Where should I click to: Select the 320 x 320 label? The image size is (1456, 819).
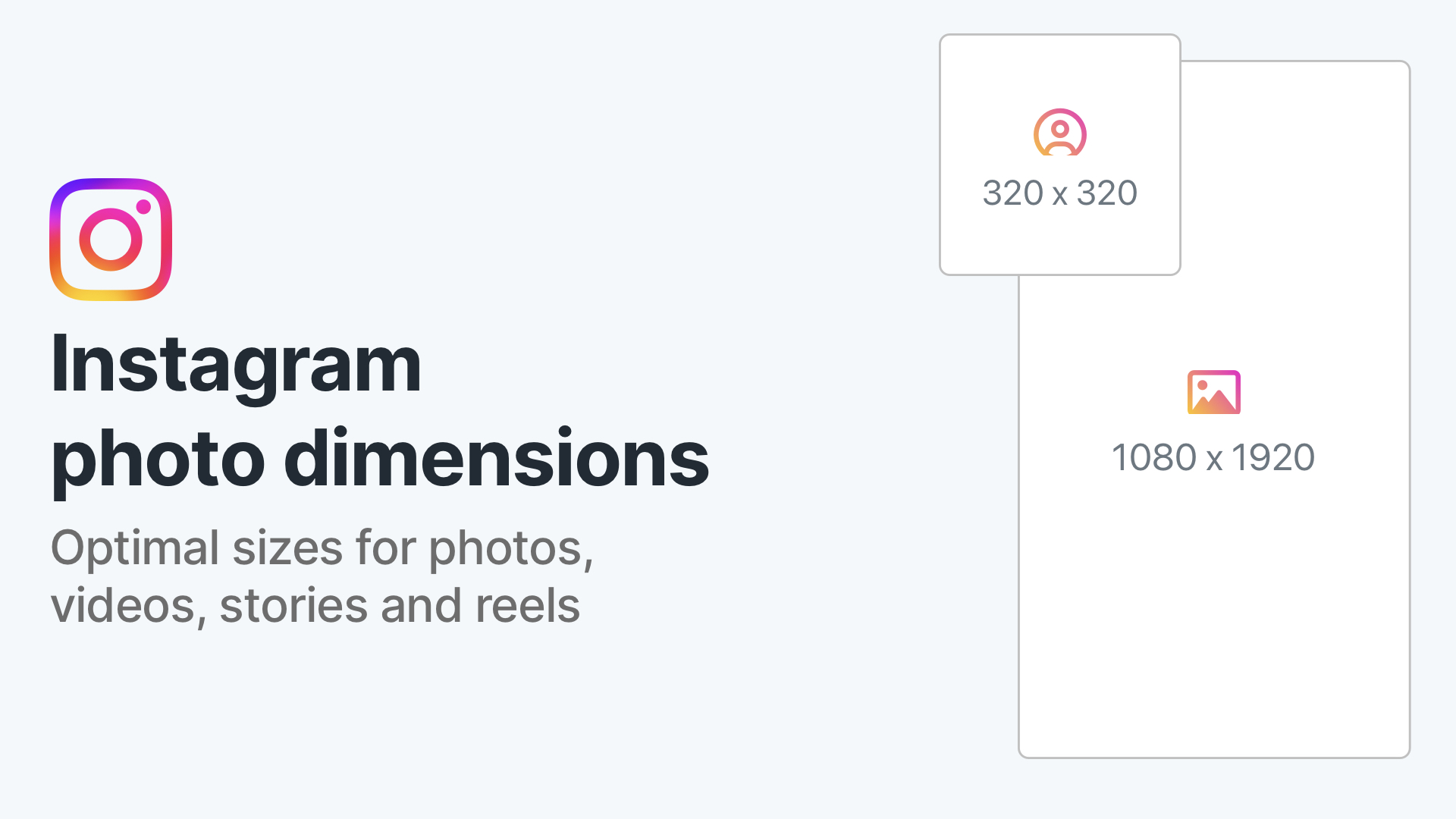coord(1059,193)
